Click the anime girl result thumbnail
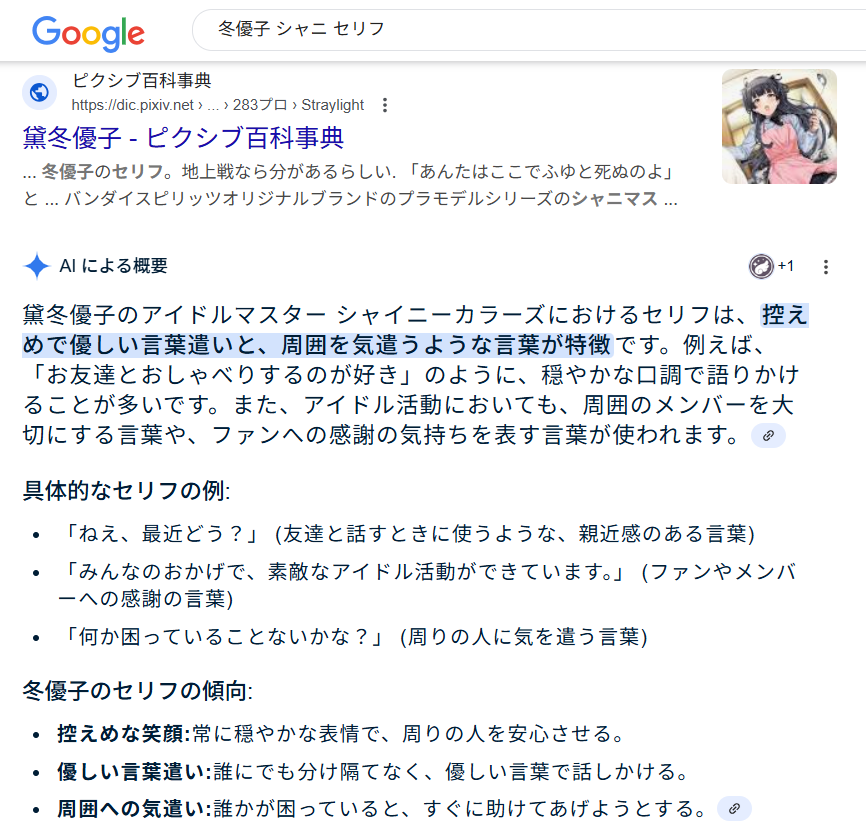Image resolution: width=866 pixels, height=829 pixels. click(779, 126)
